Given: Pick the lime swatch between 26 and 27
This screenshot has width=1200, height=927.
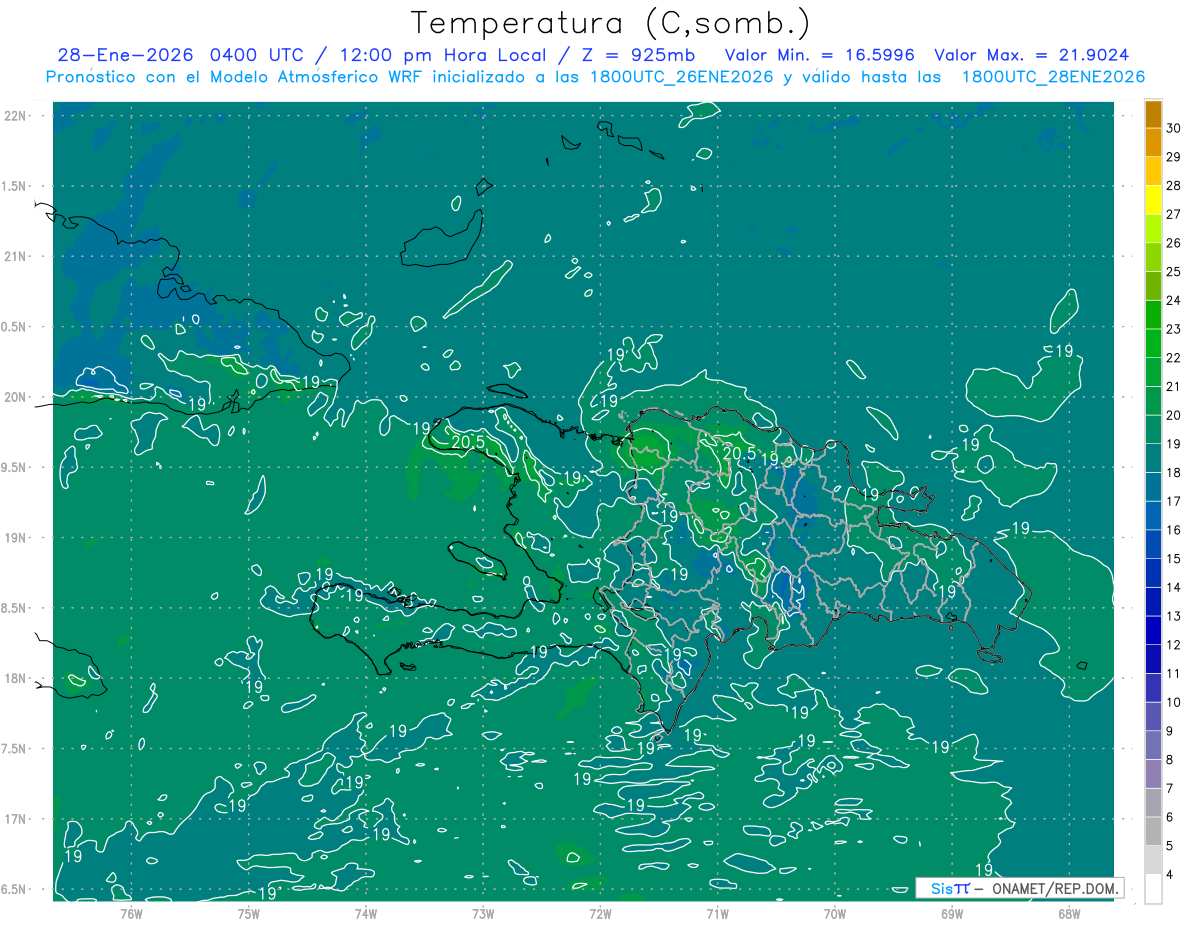Looking at the screenshot, I should coord(1153,229).
